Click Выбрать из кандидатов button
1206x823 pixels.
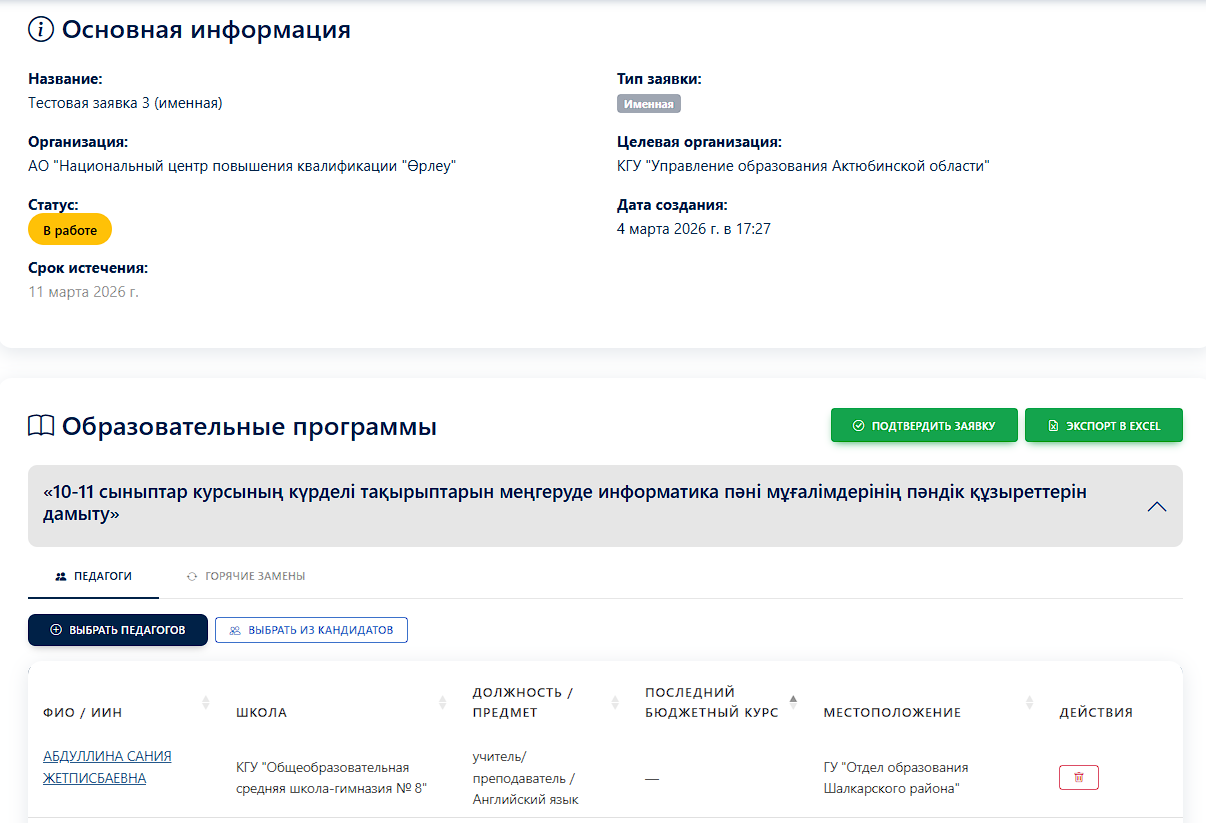click(x=311, y=630)
